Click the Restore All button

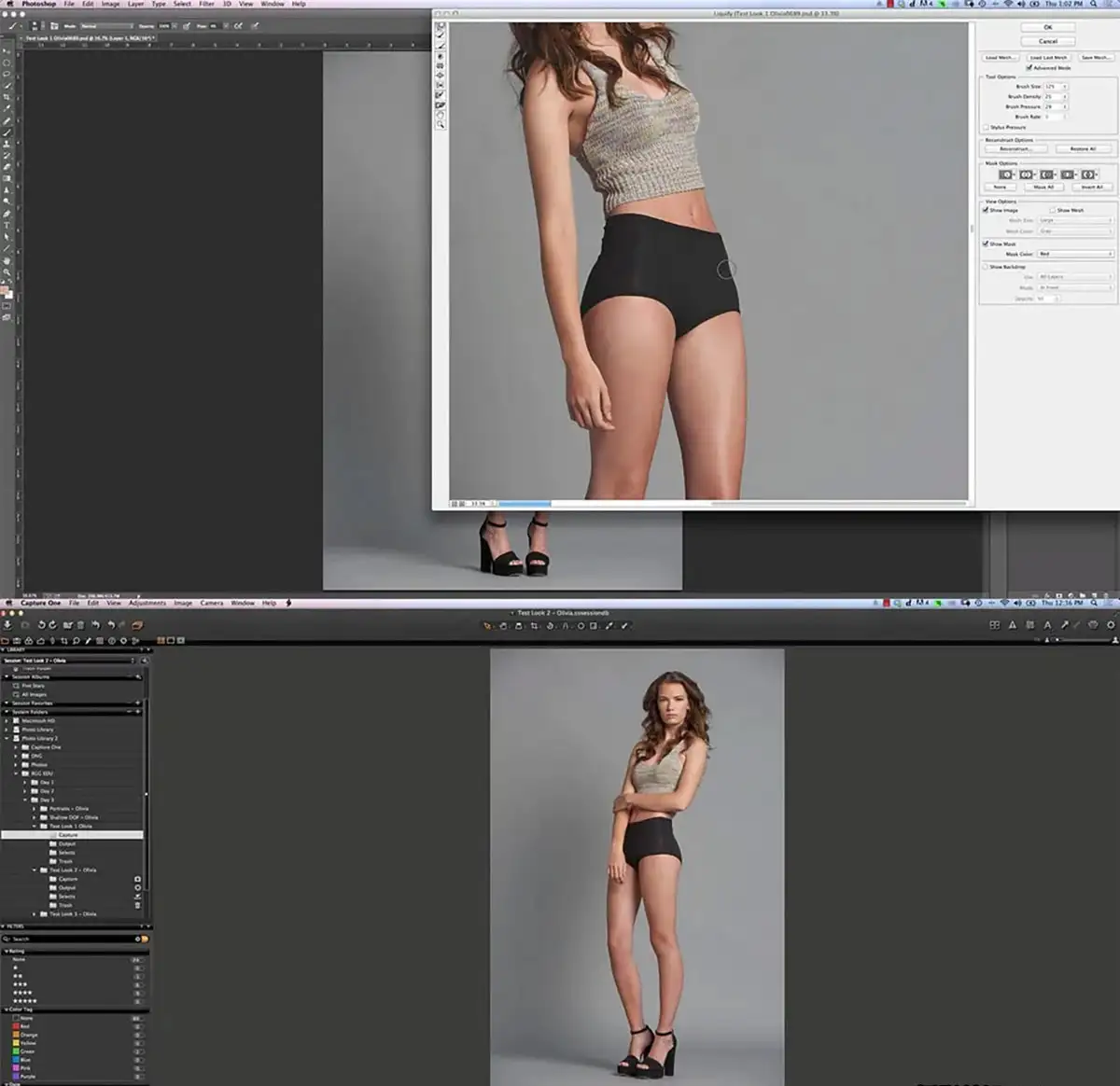[x=1083, y=149]
